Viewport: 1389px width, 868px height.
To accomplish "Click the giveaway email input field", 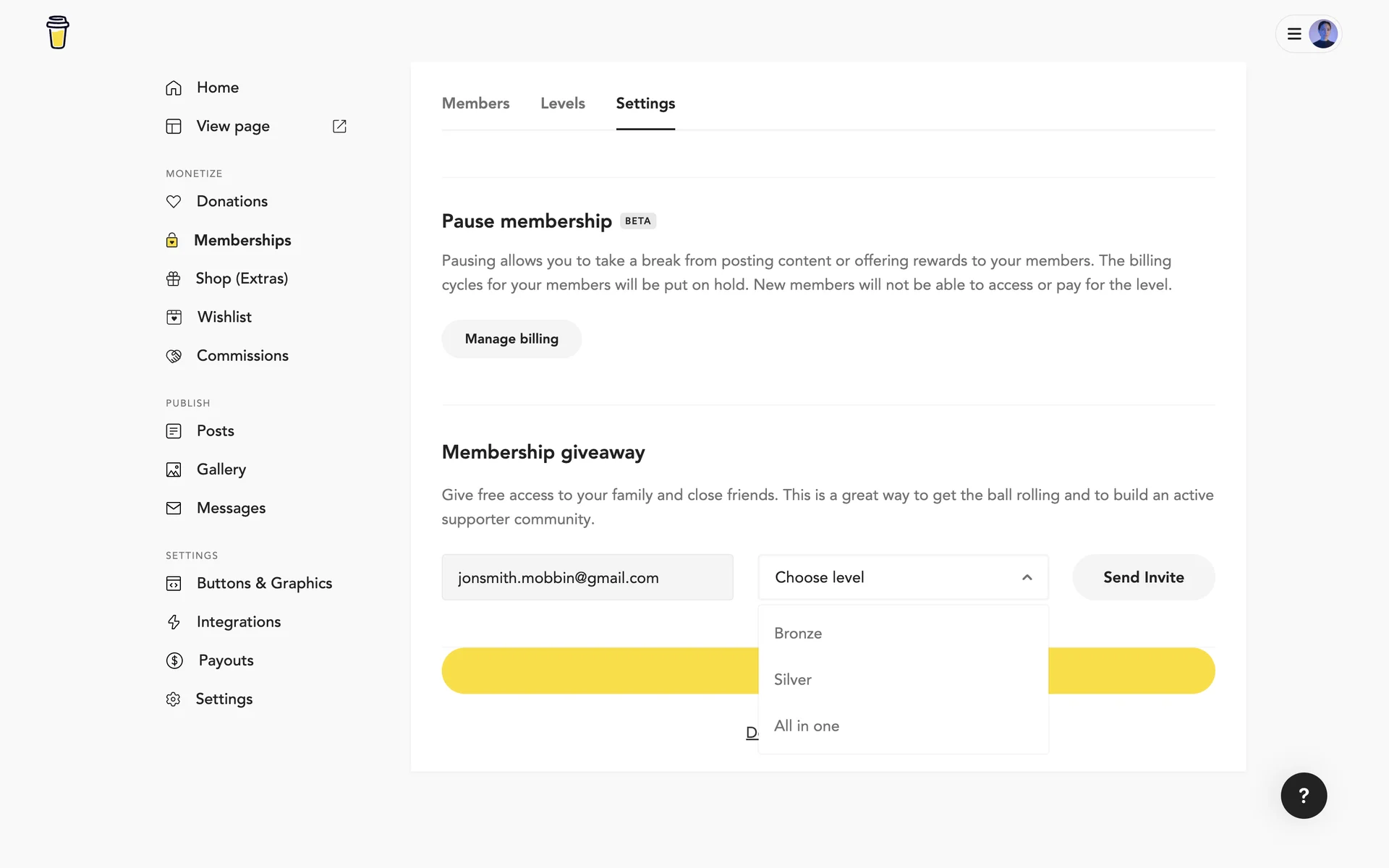I will (587, 577).
